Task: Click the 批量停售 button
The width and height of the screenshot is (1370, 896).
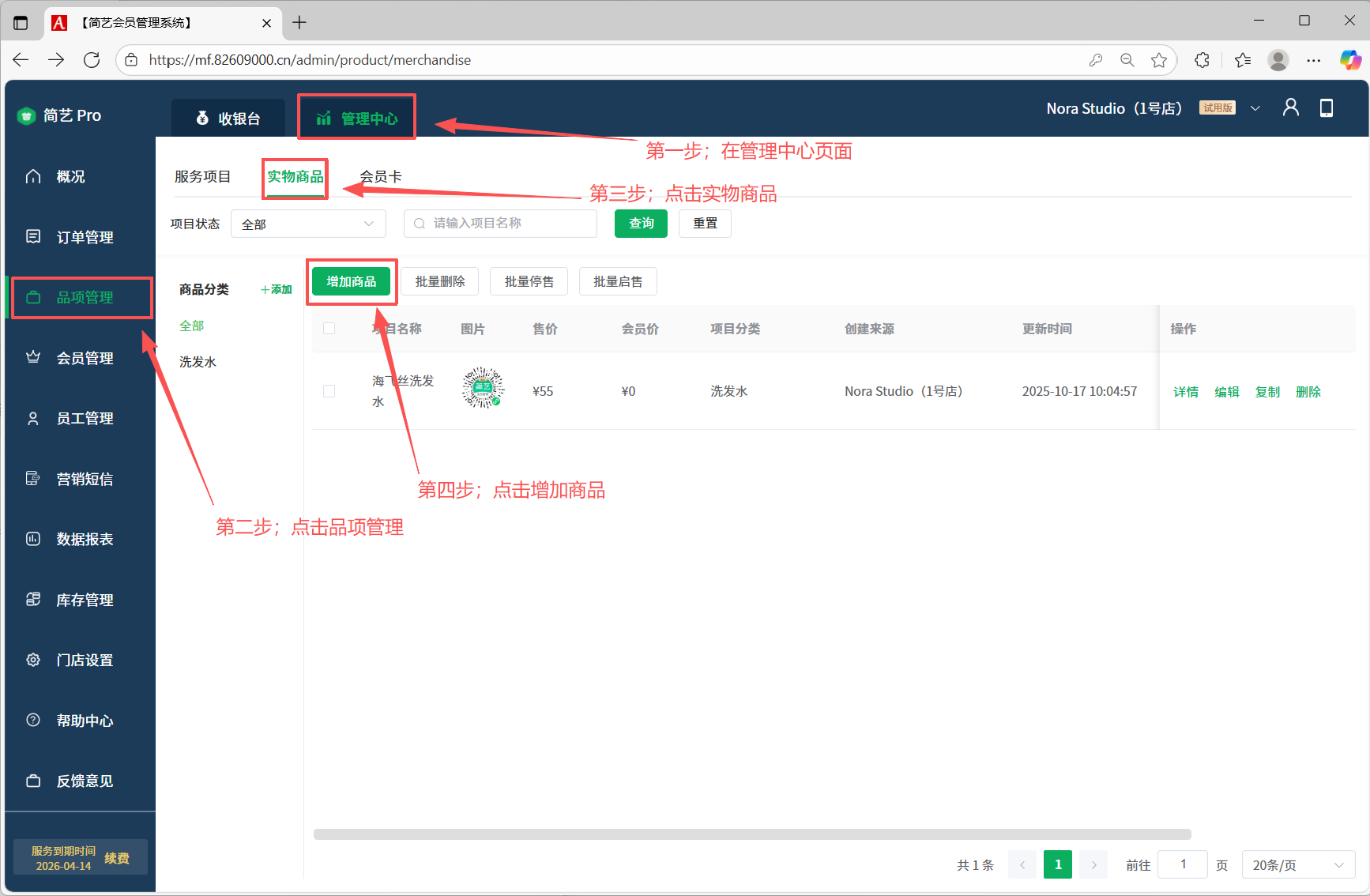Action: (529, 281)
